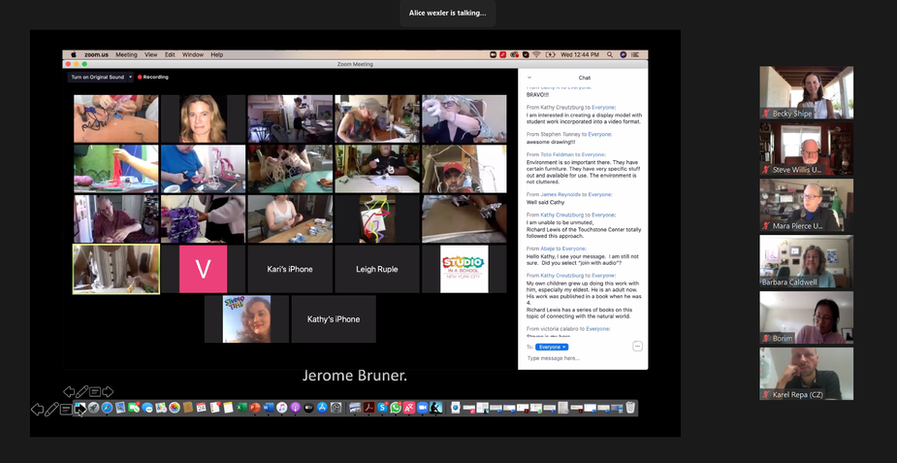897x463 pixels.
Task: Open the Trash in the dock
Action: pos(630,407)
